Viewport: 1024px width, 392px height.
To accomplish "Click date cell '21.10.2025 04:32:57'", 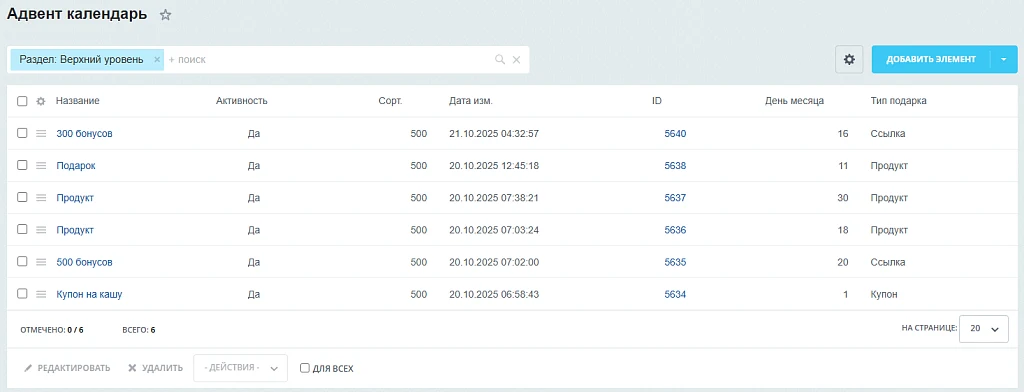I will tap(494, 133).
